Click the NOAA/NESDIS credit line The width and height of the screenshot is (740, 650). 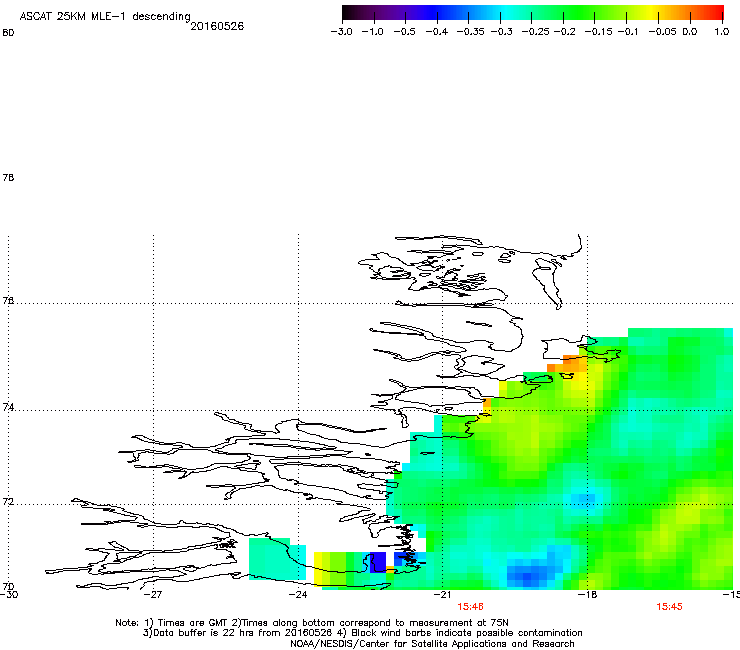pyautogui.click(x=432, y=644)
